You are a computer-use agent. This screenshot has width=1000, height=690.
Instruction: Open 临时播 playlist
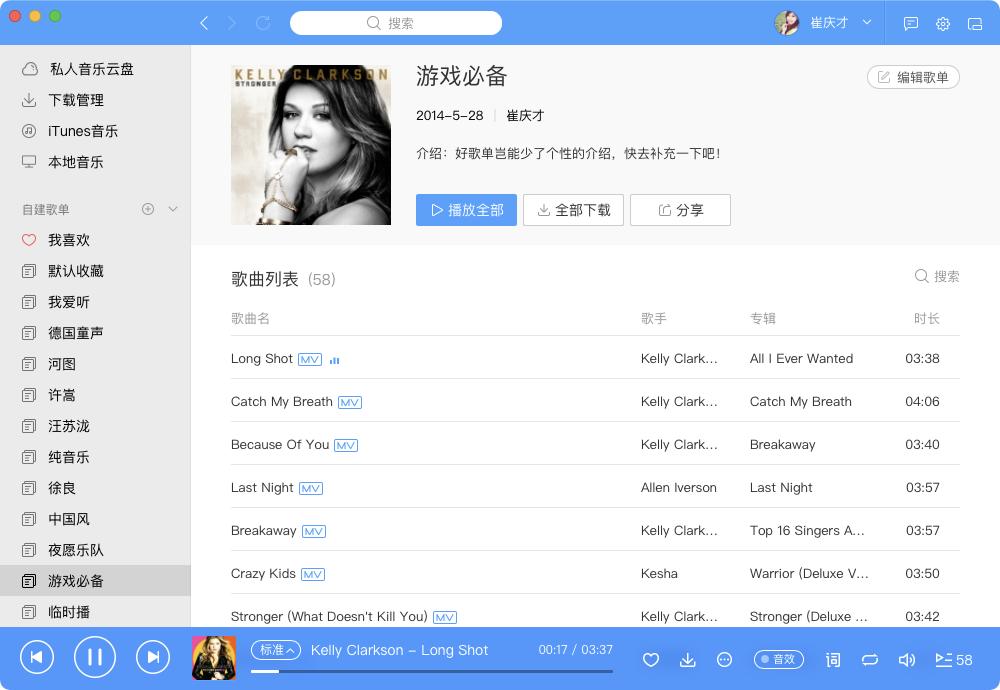[95, 612]
